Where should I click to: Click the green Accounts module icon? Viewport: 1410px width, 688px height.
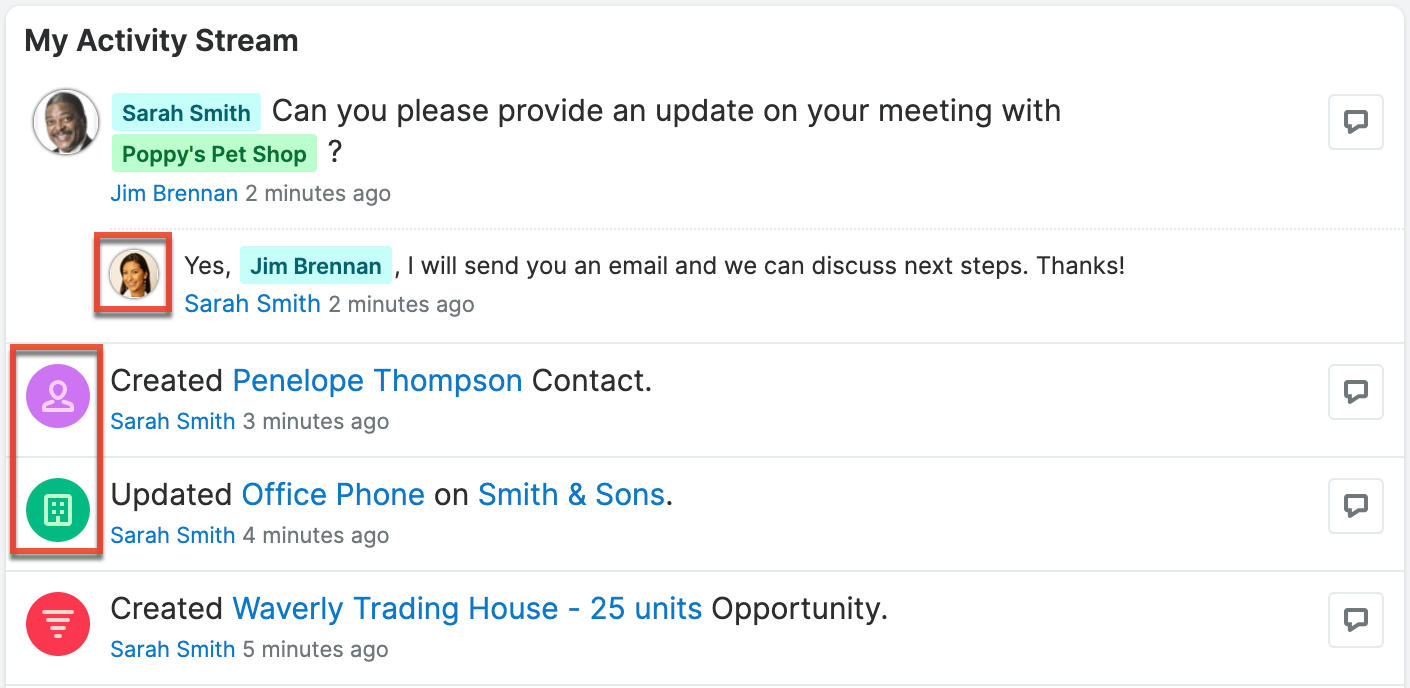[58, 510]
